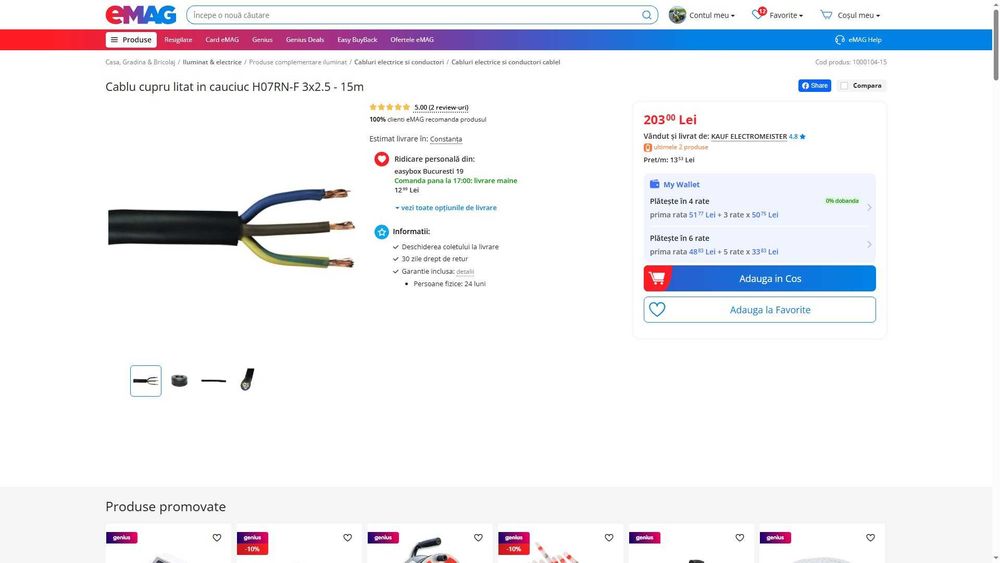1000x563 pixels.
Task: Expand the Coșul meu dropdown
Action: (x=858, y=15)
